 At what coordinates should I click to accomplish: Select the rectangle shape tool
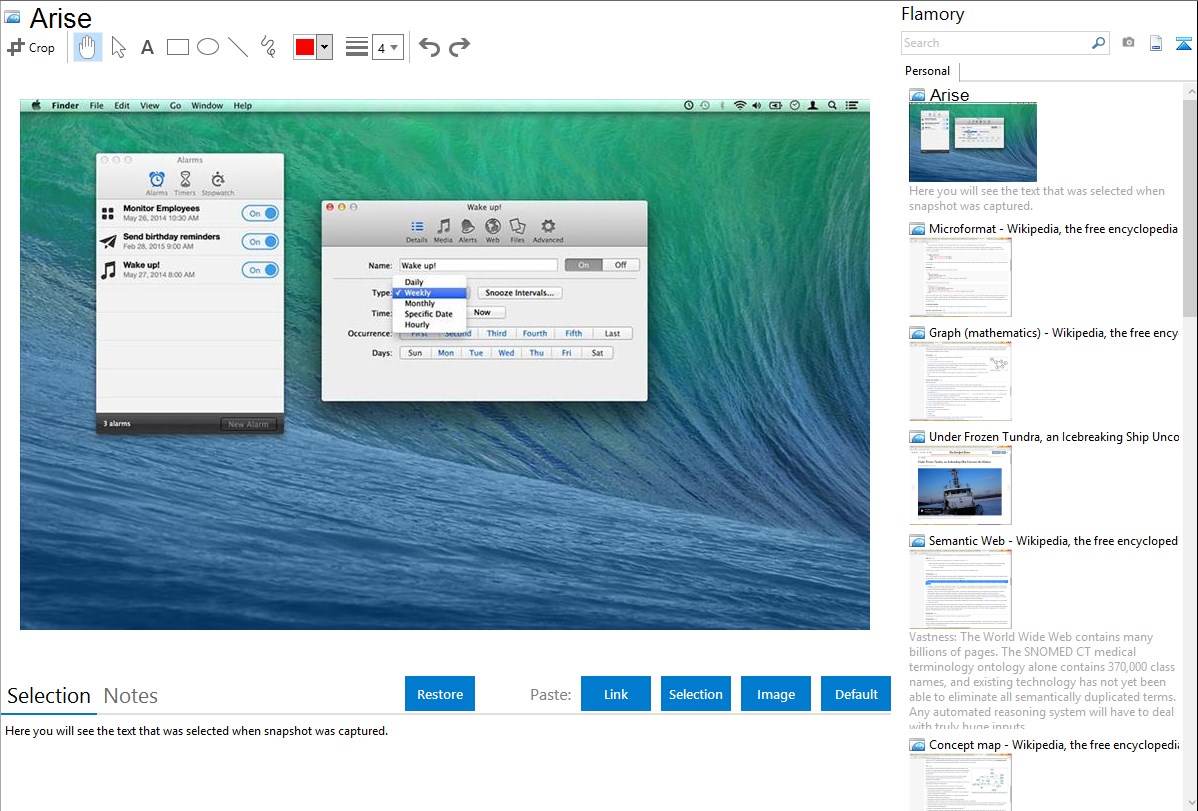178,47
